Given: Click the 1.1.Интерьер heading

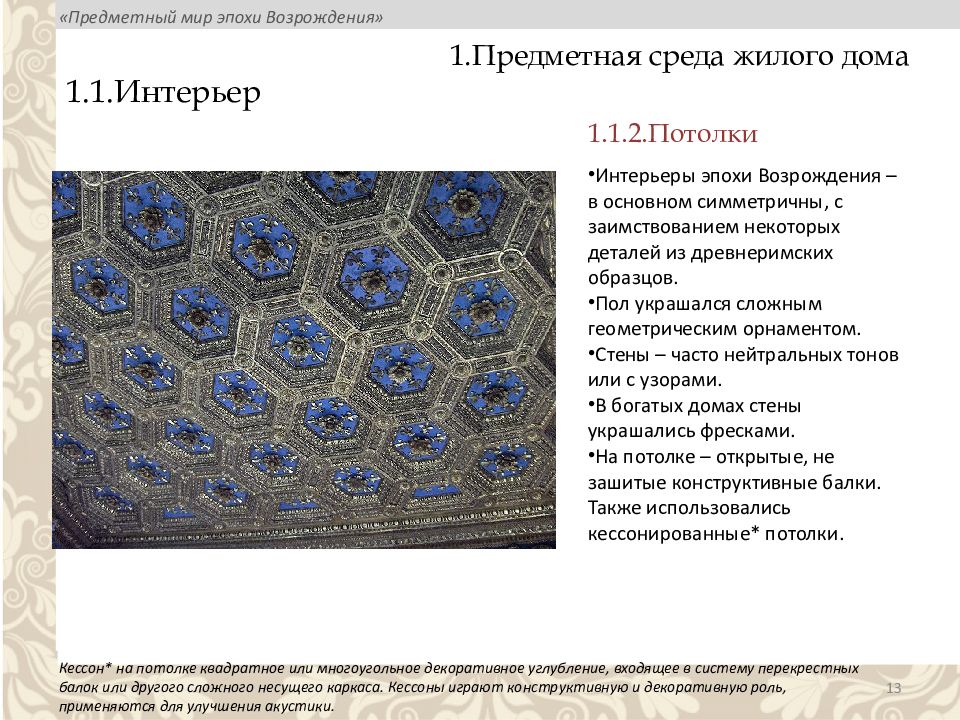Looking at the screenshot, I should [163, 92].
